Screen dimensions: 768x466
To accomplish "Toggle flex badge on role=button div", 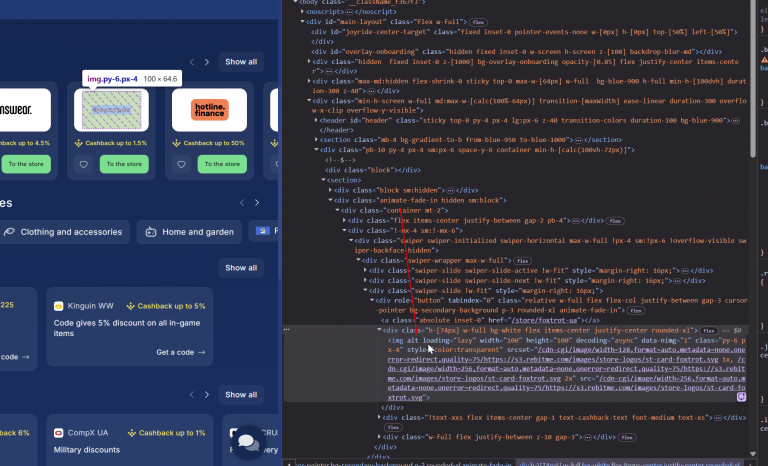I will 636,311.
